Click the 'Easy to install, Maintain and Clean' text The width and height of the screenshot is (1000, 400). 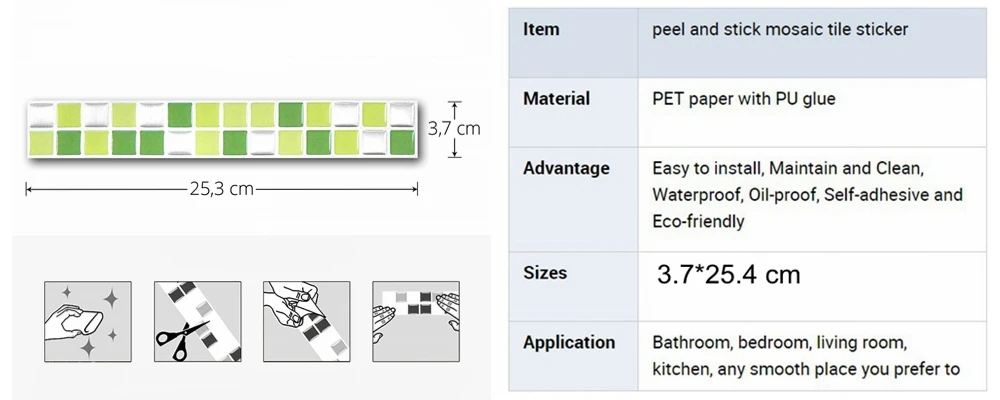point(788,168)
